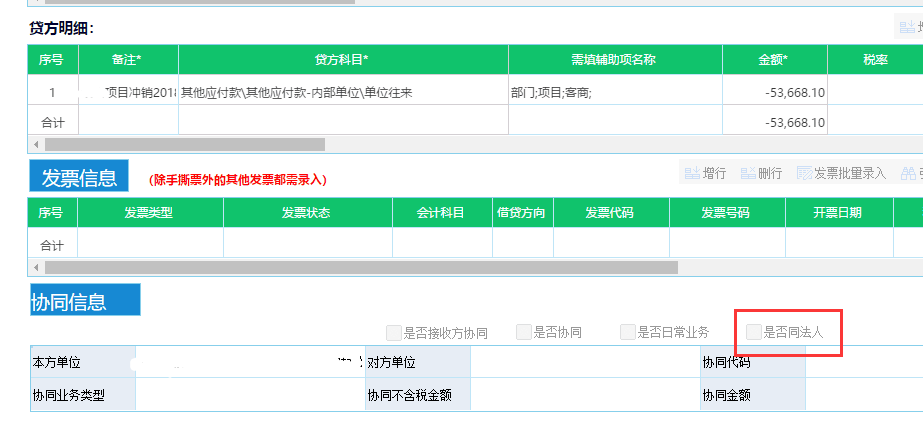Click the 协同金额 input field
This screenshot has width=923, height=425.
(x=864, y=394)
